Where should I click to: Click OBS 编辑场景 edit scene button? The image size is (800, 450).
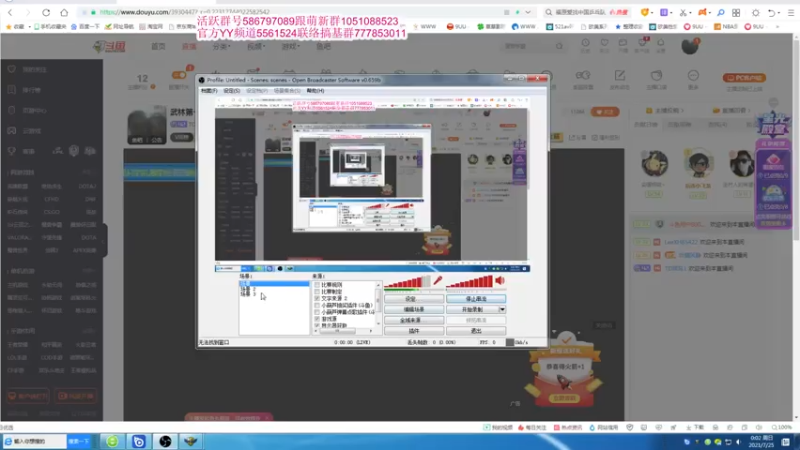(414, 310)
